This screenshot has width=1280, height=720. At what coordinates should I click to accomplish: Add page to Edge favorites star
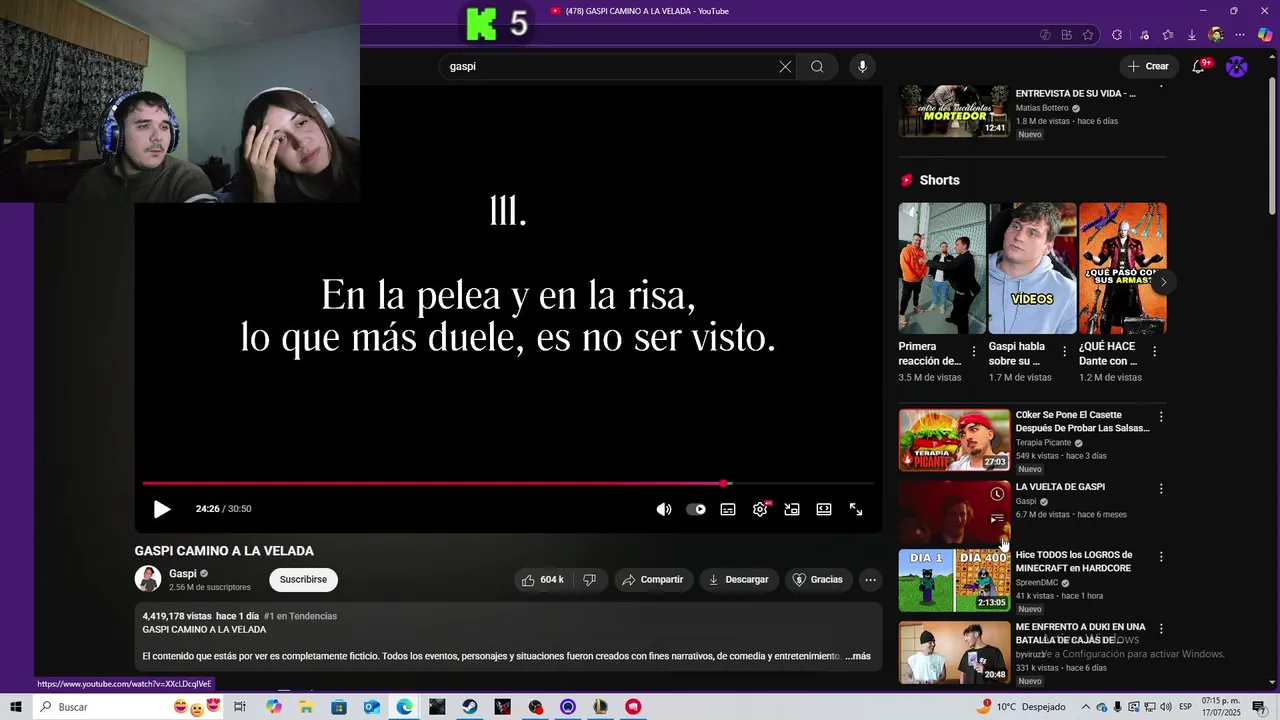coord(1088,35)
